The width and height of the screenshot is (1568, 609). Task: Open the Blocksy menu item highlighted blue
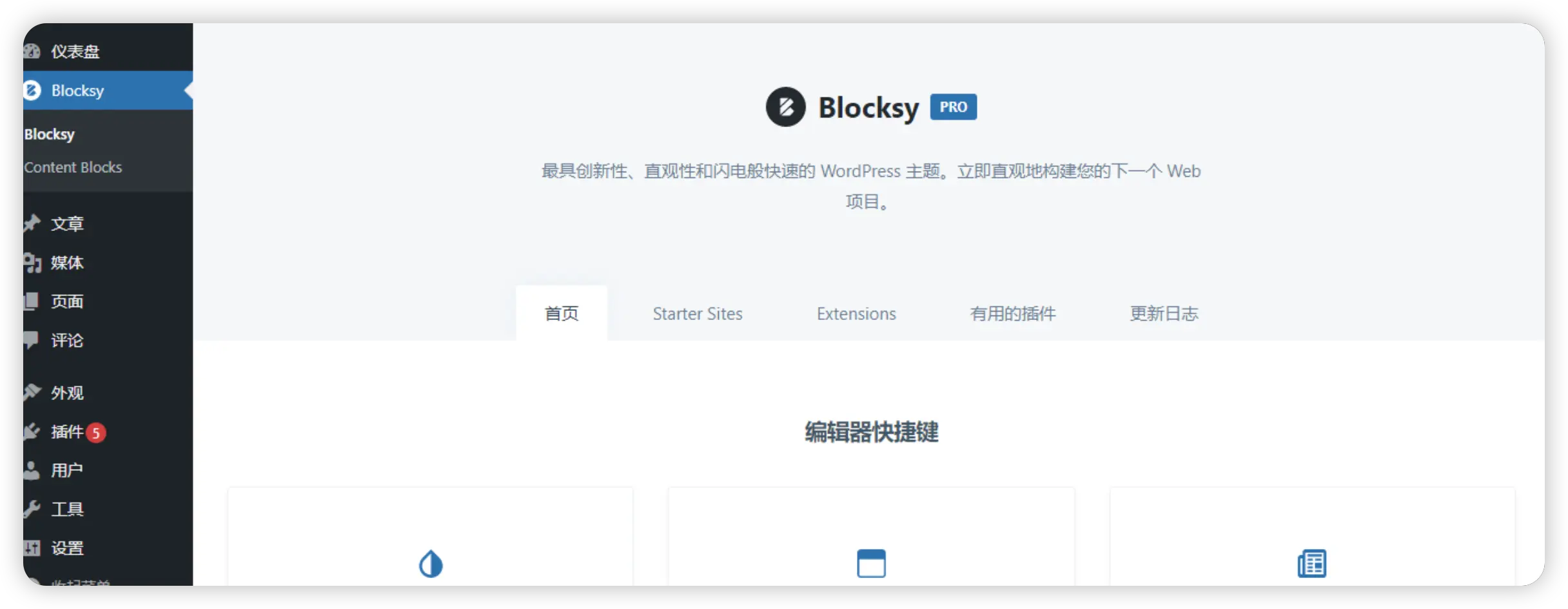click(x=108, y=90)
